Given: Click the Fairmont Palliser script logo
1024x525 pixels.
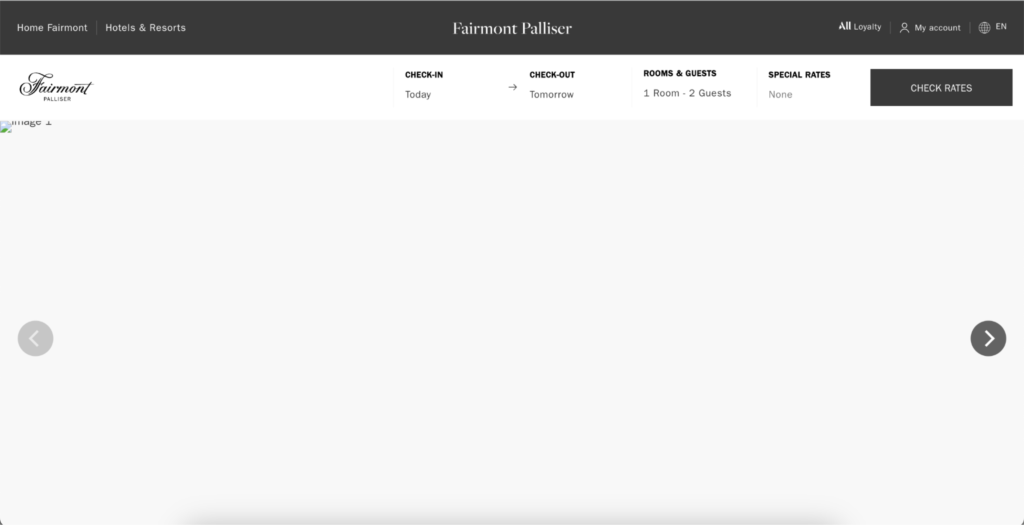Looking at the screenshot, I should 56,87.
